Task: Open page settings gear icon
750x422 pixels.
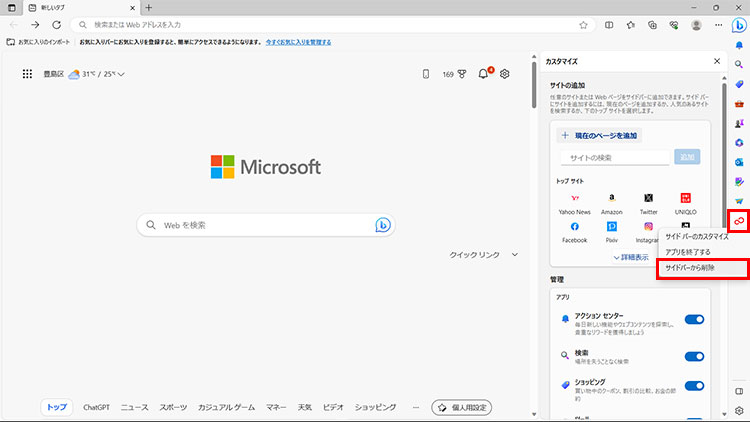Action: tap(505, 74)
